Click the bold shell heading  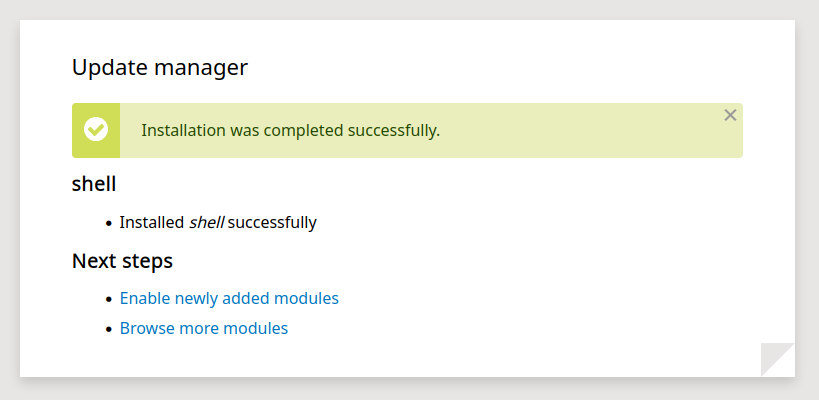pyautogui.click(x=94, y=184)
